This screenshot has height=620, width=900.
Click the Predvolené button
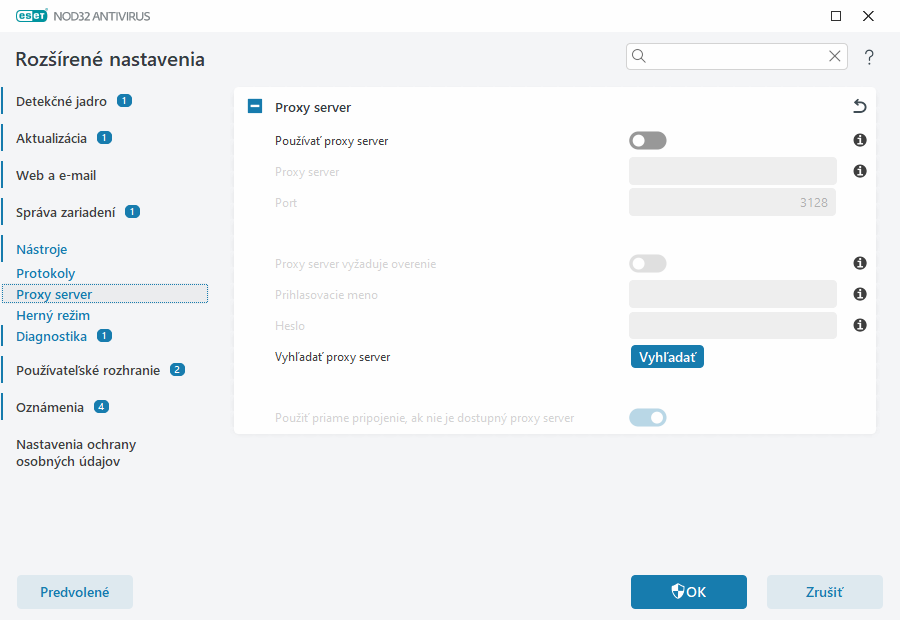(75, 592)
